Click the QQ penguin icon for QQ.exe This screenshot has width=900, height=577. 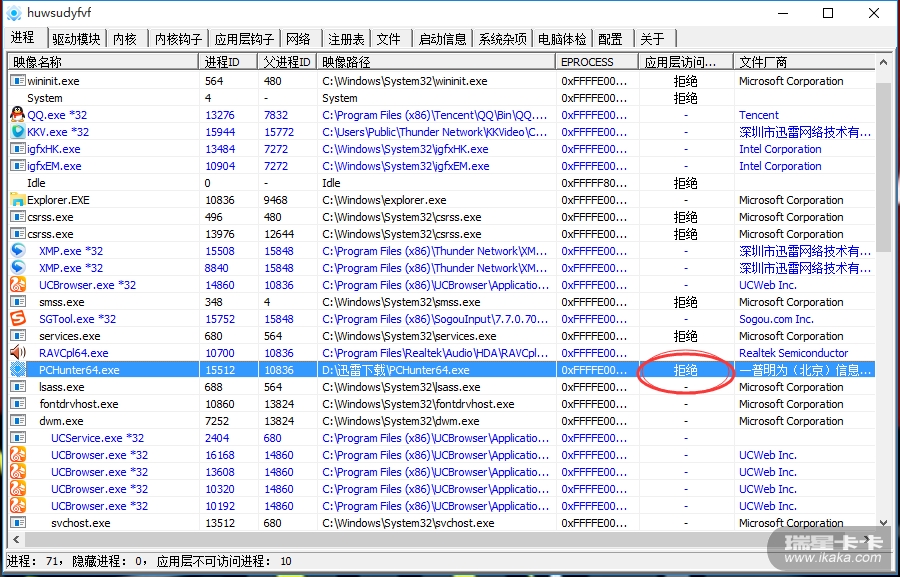click(x=18, y=114)
